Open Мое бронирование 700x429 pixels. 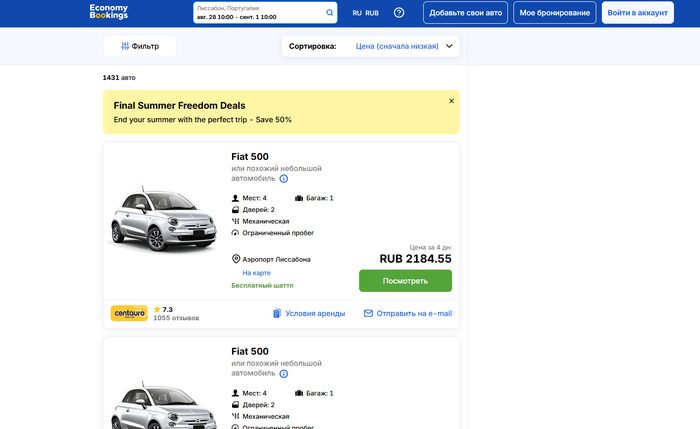554,12
